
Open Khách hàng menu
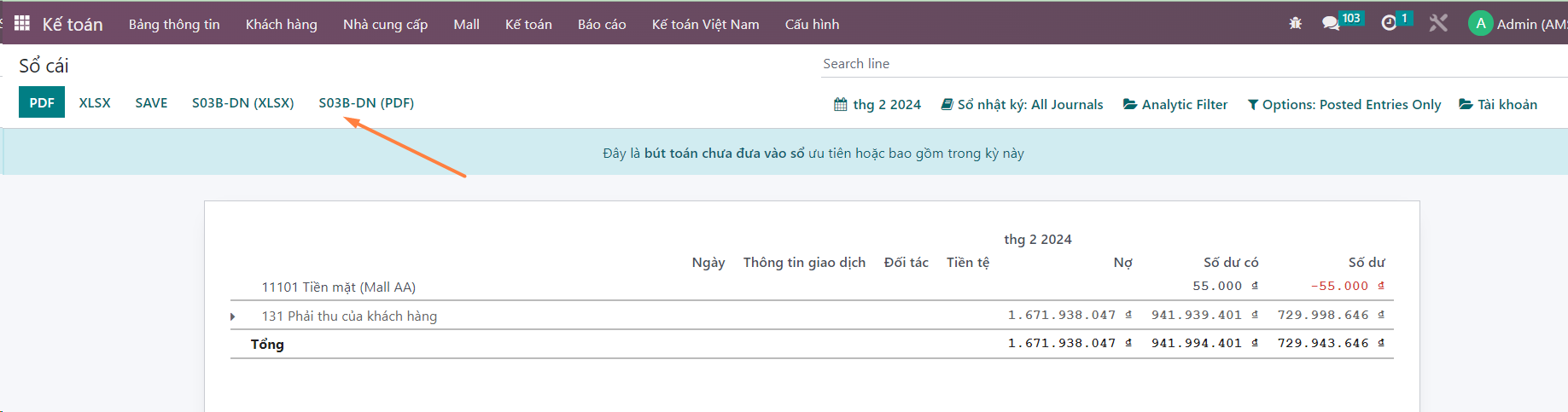coord(281,24)
